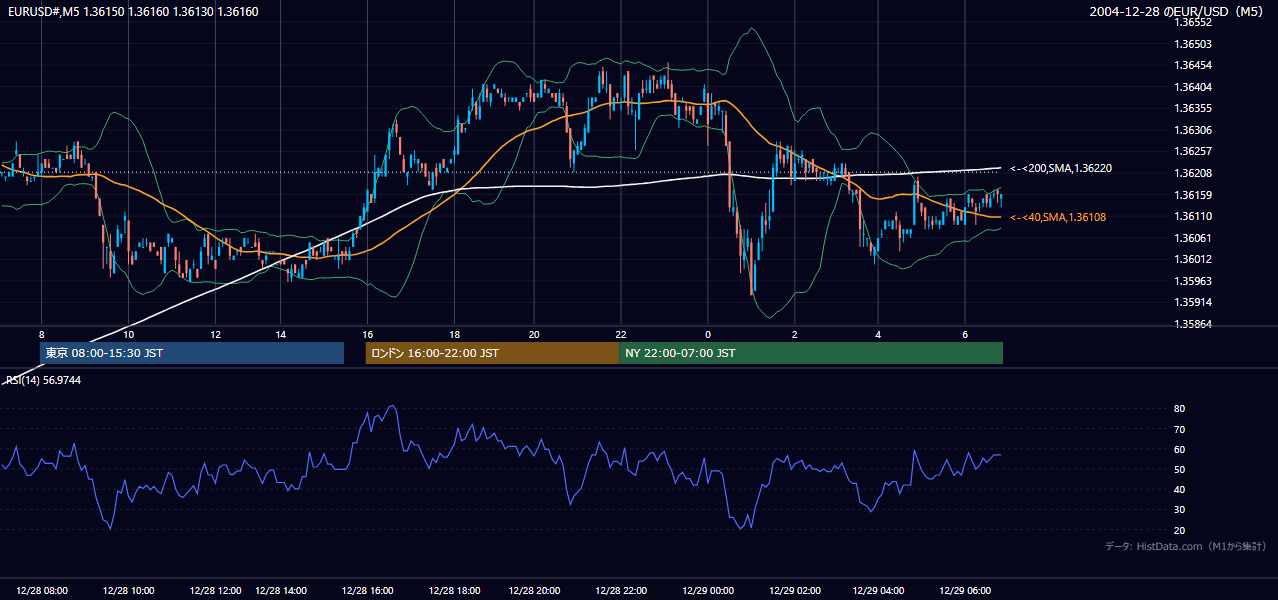Click the 1.36355 price axis label

[x=1193, y=108]
